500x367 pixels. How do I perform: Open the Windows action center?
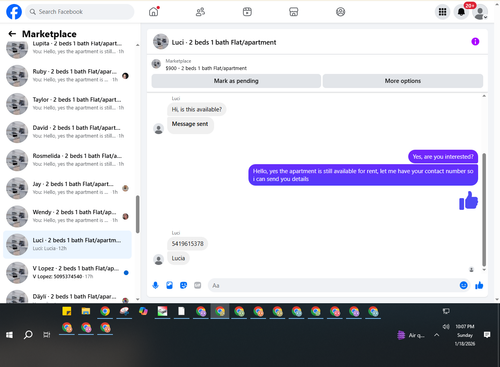[x=487, y=335]
